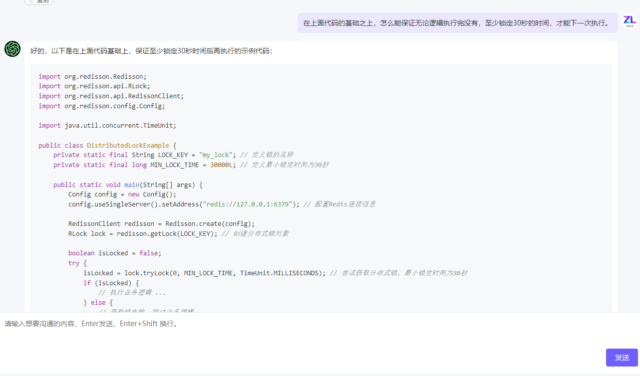
Task: Click the boolean isLocked = false; line
Action: coord(115,253)
